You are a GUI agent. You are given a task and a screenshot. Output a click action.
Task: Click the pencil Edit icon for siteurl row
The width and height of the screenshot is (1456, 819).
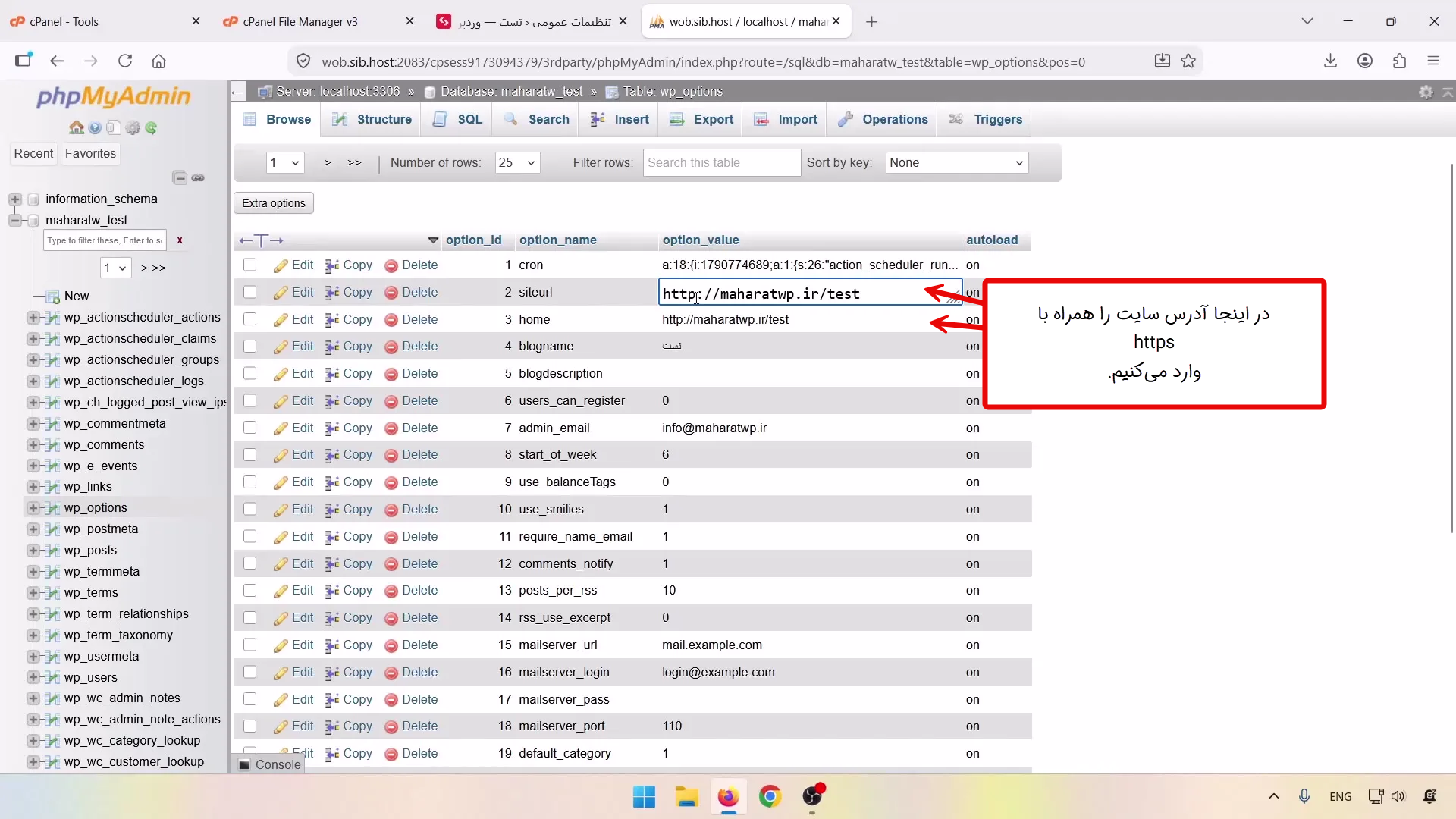281,293
